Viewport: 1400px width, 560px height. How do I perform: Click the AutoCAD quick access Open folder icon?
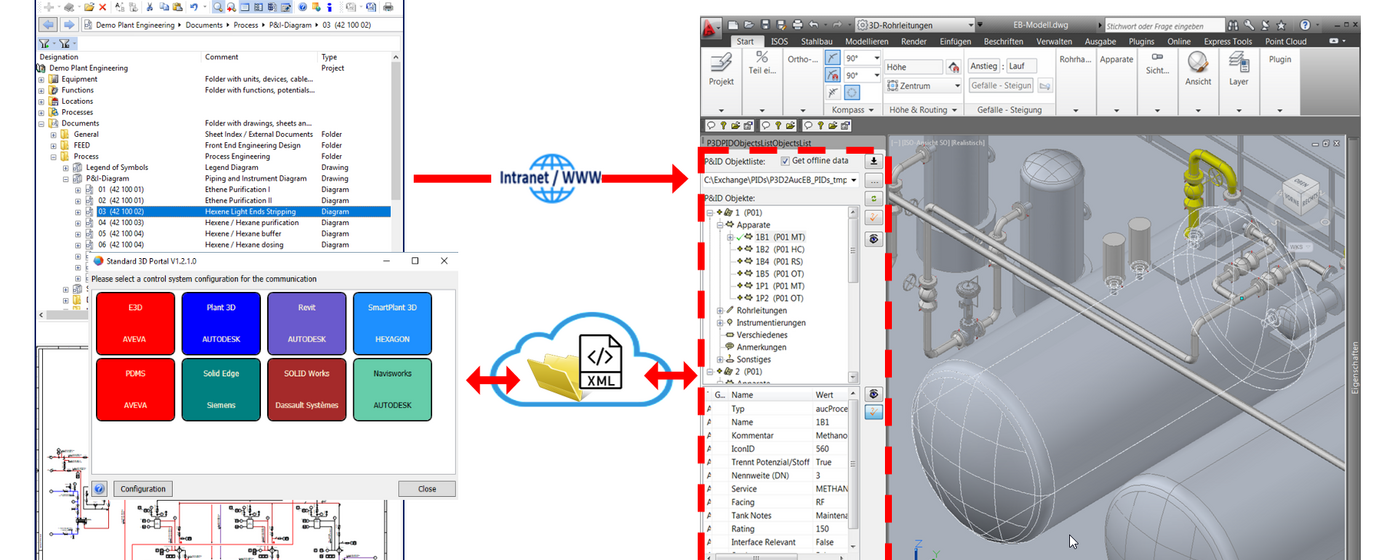(749, 25)
